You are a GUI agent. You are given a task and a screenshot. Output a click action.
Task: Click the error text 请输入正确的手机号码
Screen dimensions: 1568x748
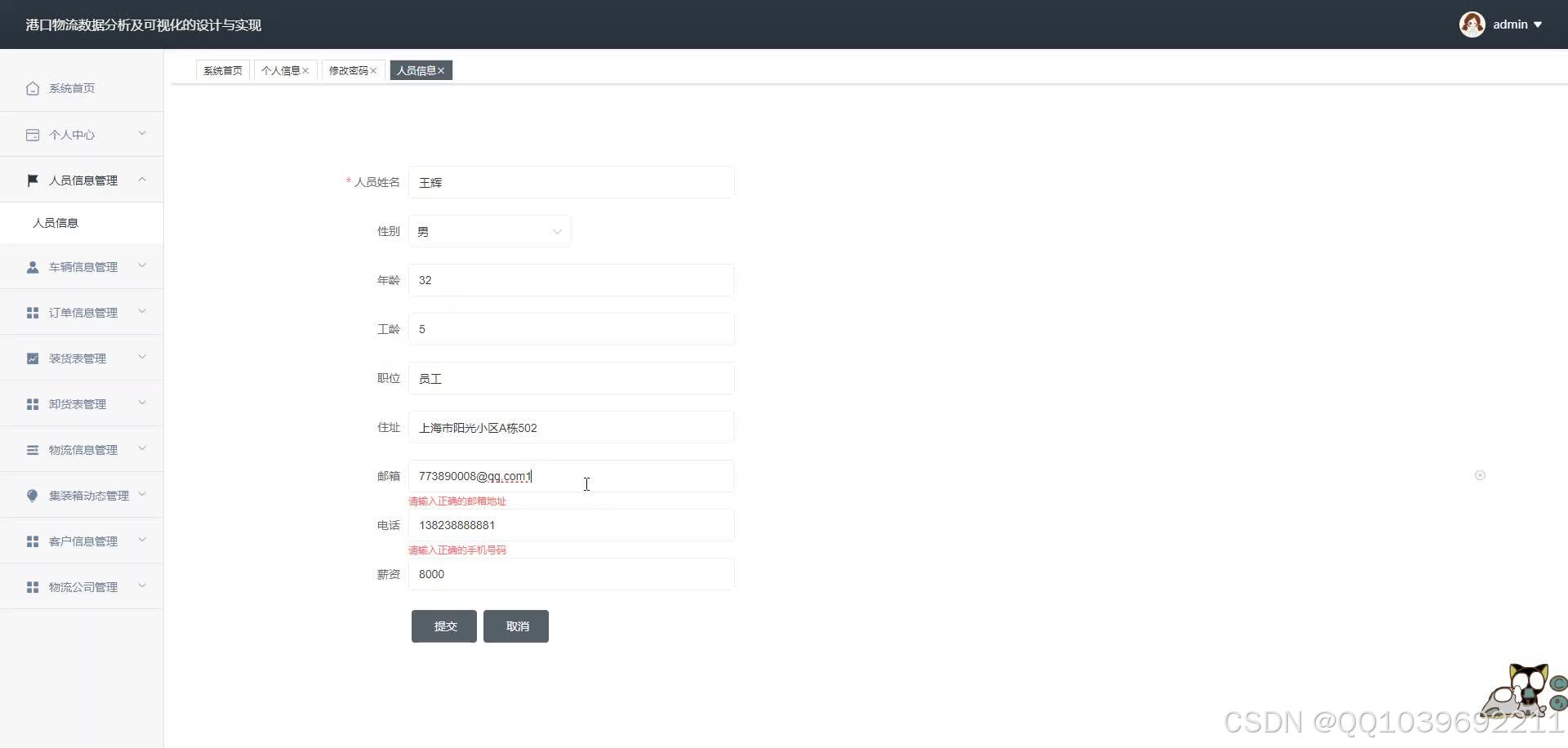click(457, 550)
